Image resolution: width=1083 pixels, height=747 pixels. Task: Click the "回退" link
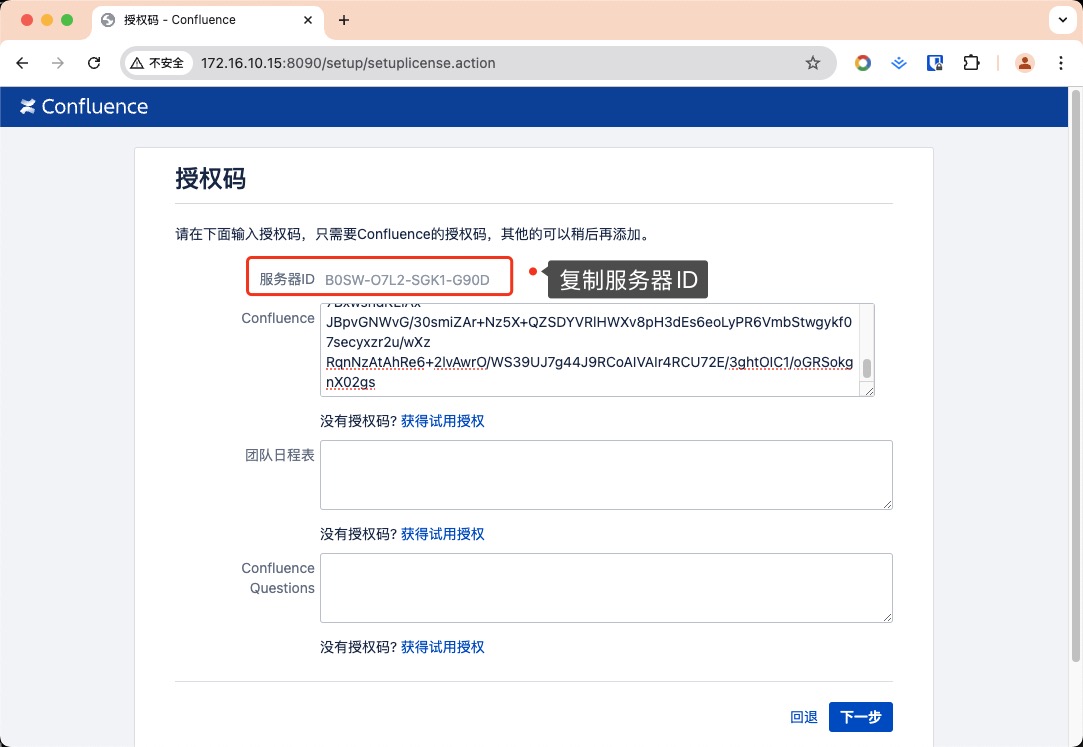(804, 717)
